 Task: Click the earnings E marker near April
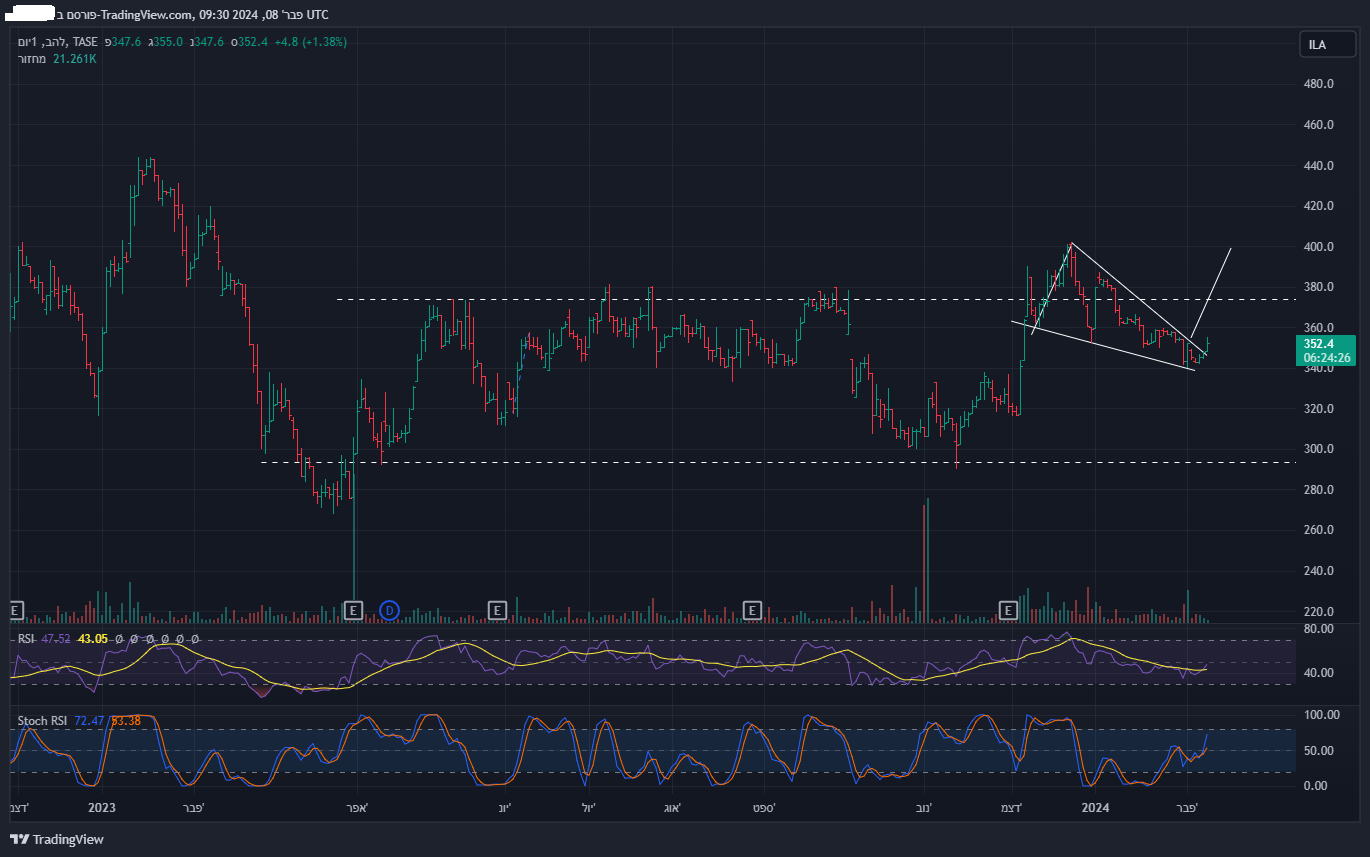tap(352, 610)
